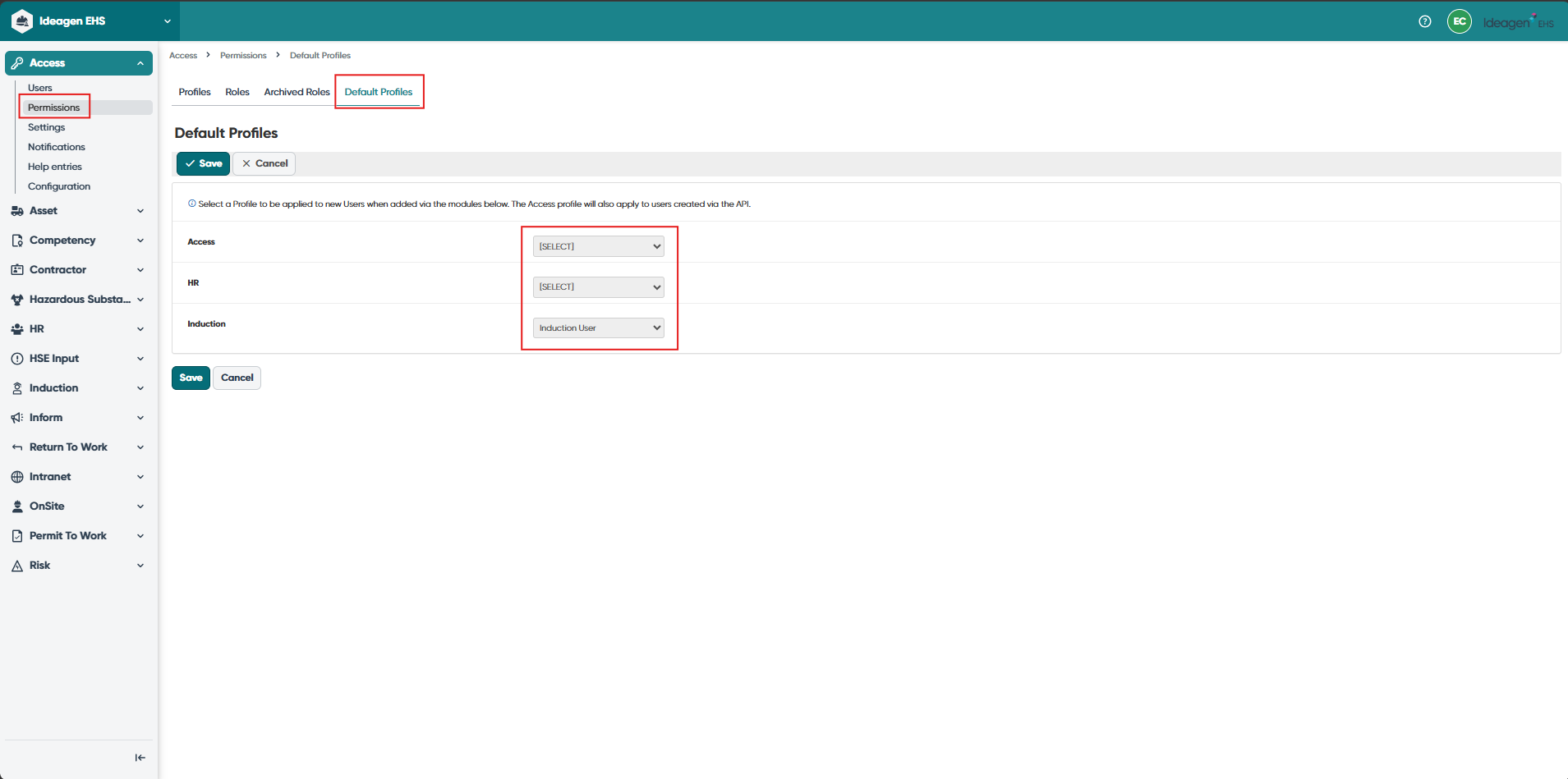Click the Risk warning triangle icon
This screenshot has height=779, width=1568.
[17, 566]
